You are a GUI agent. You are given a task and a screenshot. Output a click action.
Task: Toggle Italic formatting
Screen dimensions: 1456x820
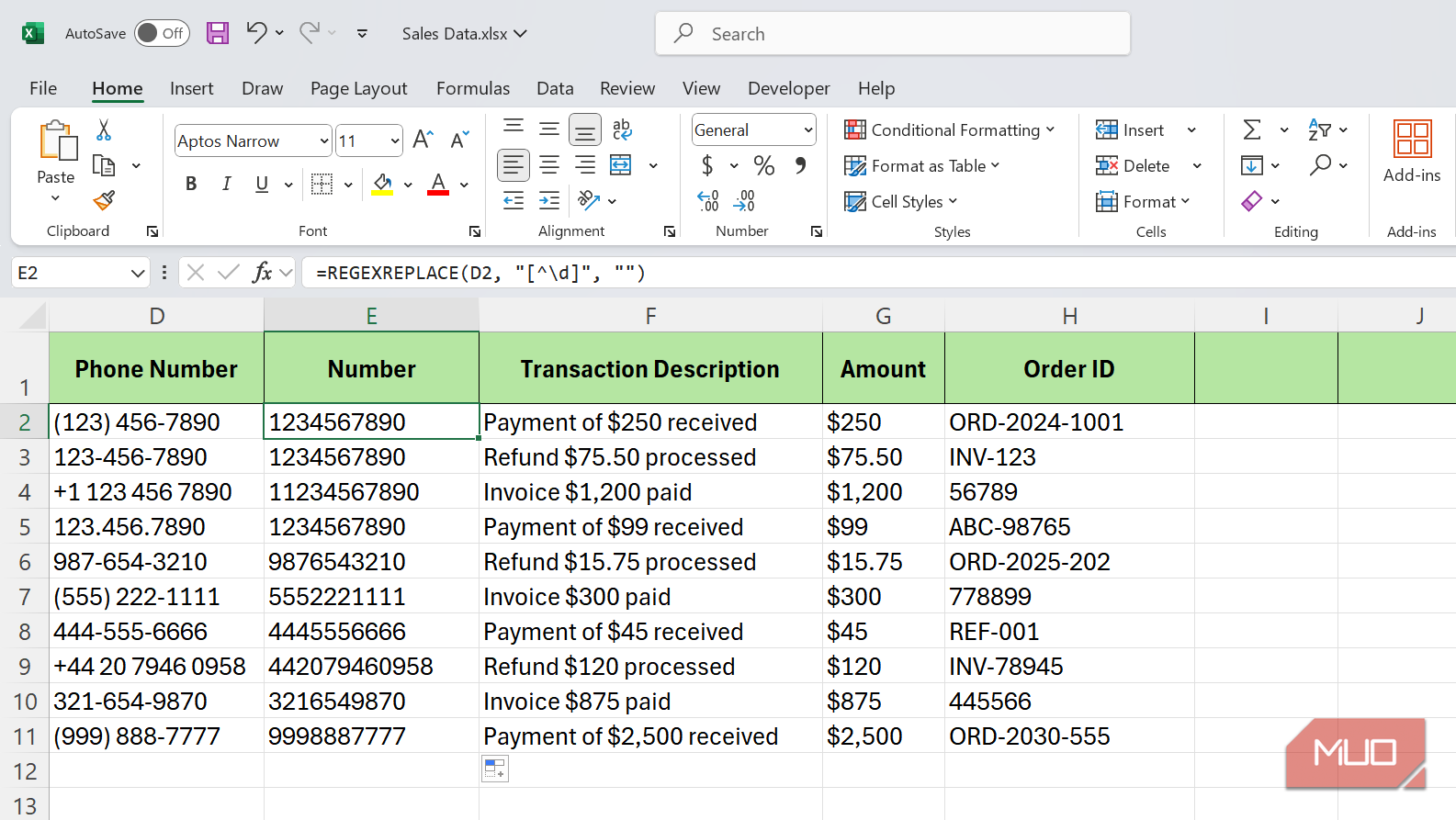click(226, 184)
